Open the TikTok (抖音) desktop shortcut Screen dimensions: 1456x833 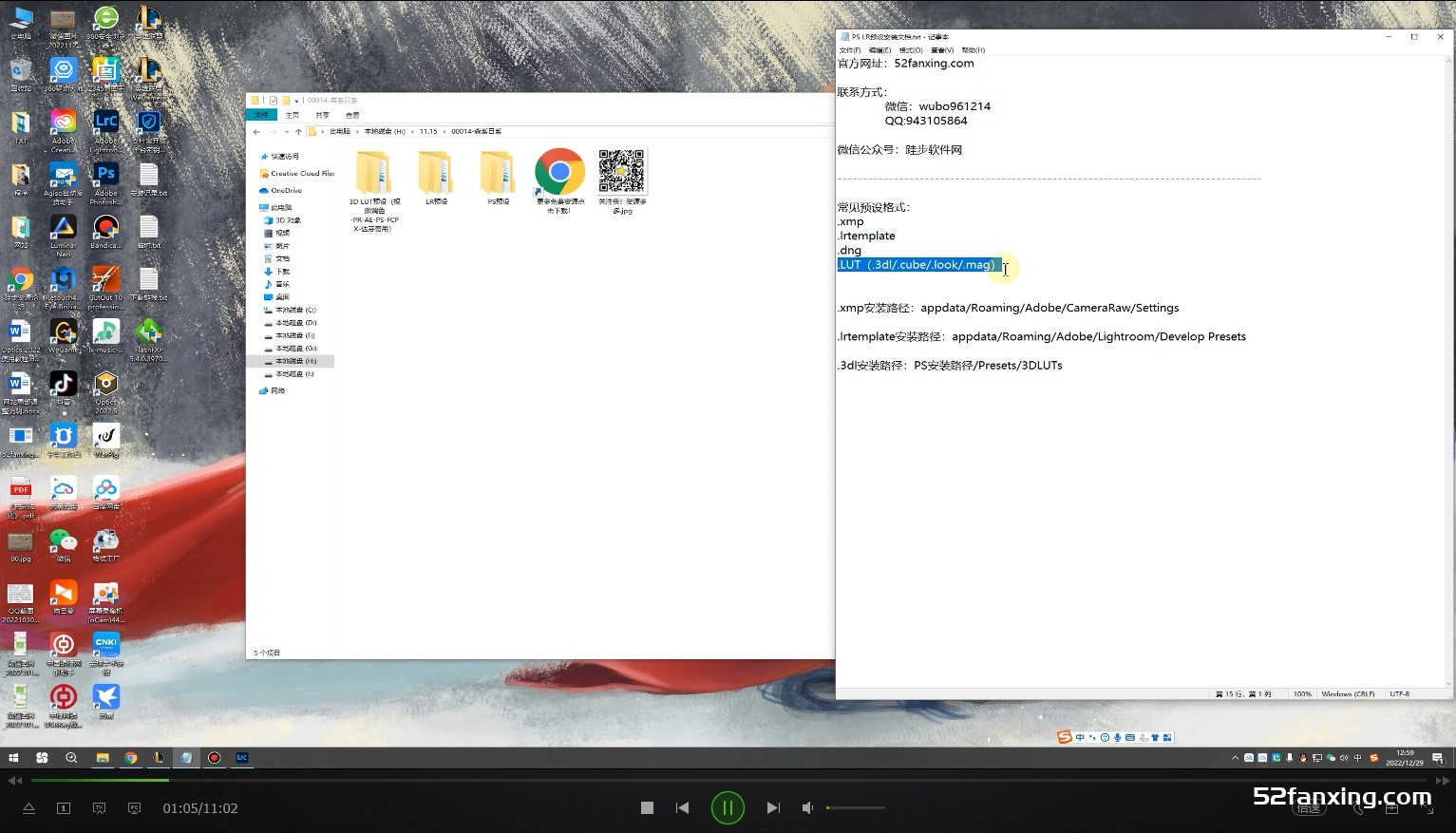[x=63, y=388]
